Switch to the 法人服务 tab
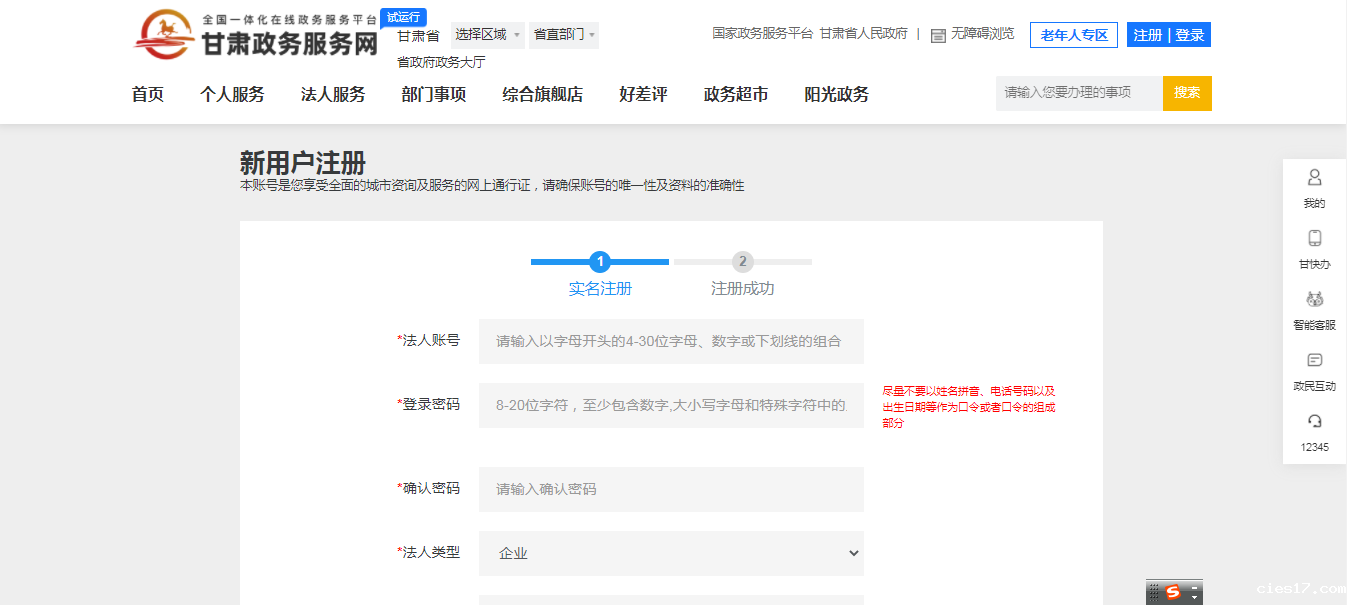This screenshot has width=1347, height=605. [332, 94]
